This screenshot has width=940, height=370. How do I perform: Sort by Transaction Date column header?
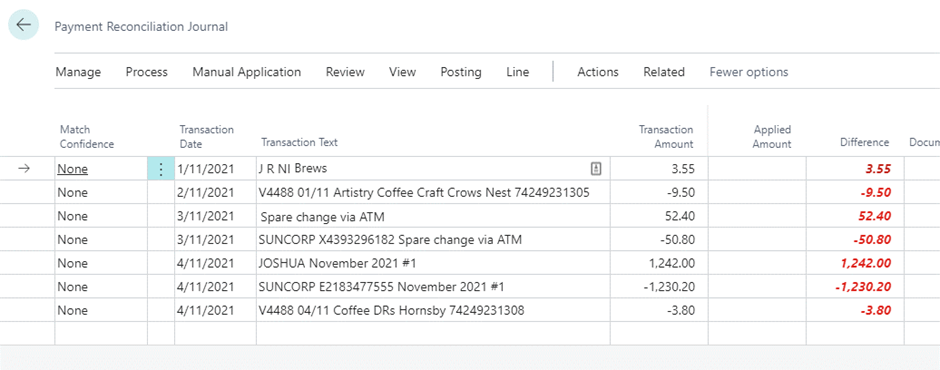[207, 137]
